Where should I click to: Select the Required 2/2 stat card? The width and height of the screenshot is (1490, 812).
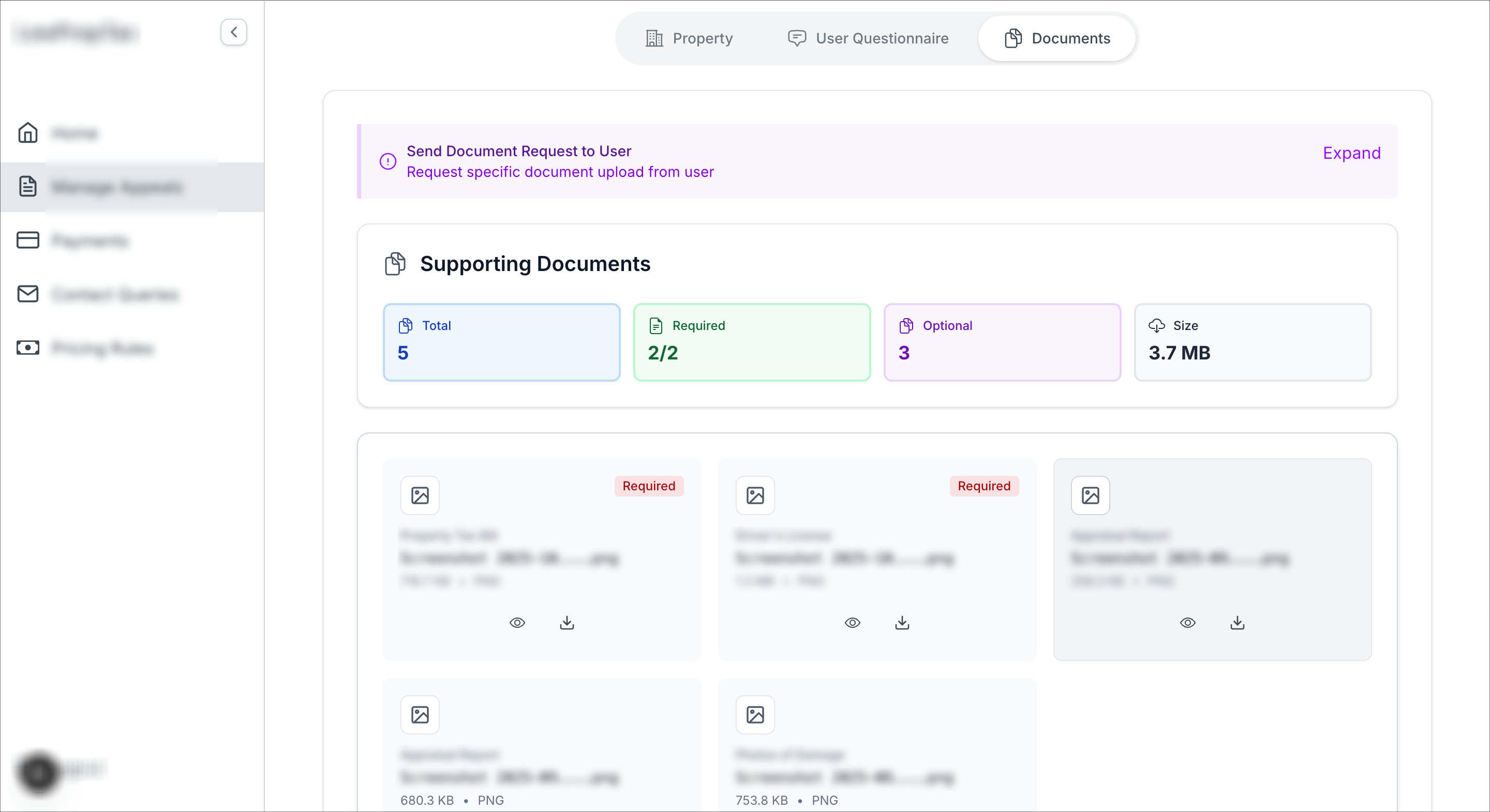tap(752, 342)
